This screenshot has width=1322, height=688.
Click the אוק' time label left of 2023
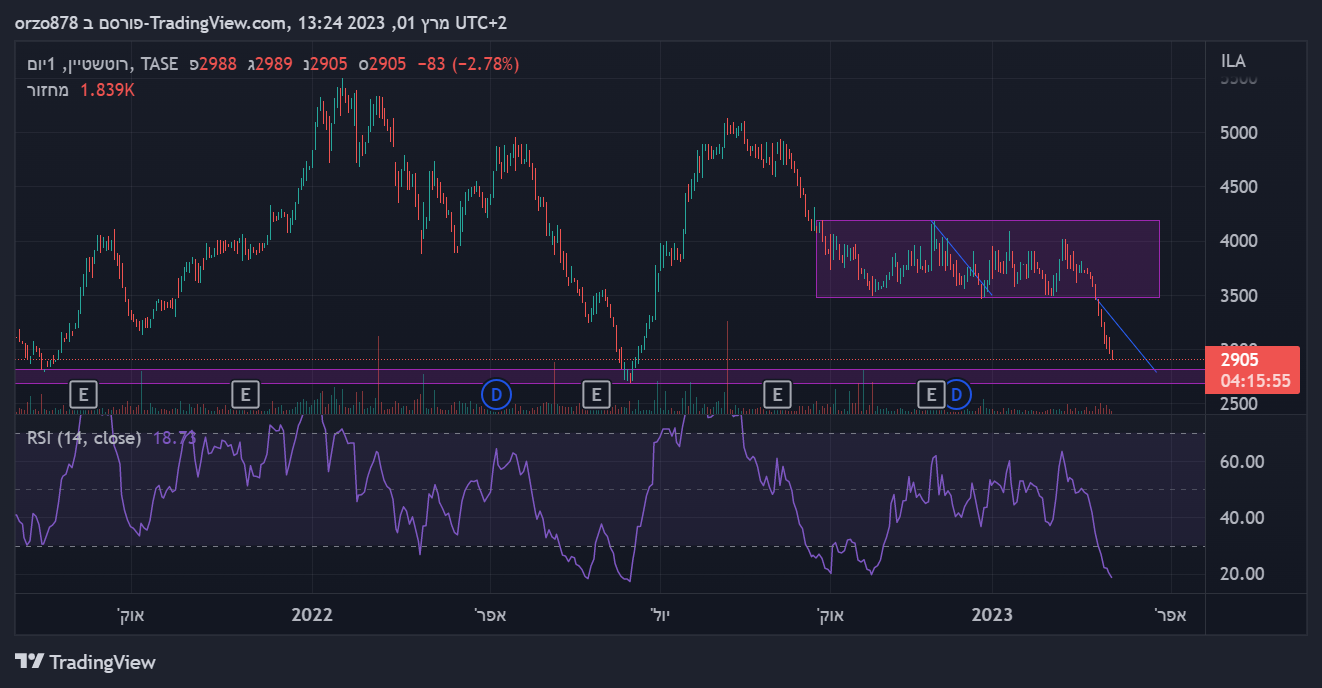tap(830, 615)
